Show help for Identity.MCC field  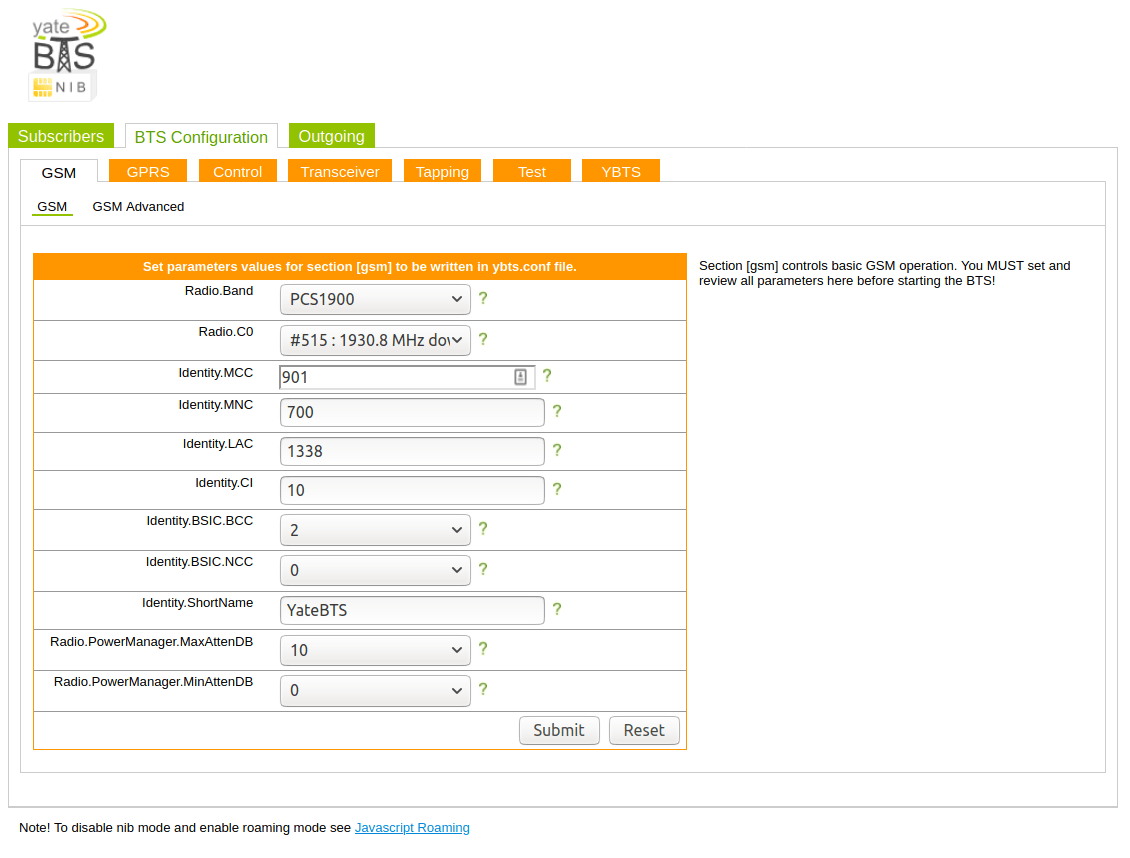(x=547, y=376)
